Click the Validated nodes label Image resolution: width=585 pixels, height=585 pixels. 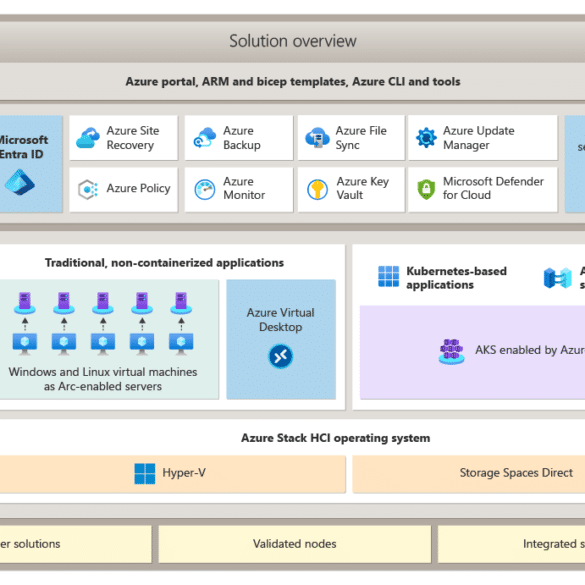(x=294, y=544)
